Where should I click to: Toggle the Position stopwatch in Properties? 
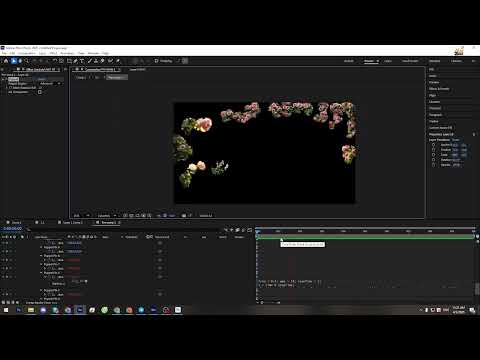[433, 150]
